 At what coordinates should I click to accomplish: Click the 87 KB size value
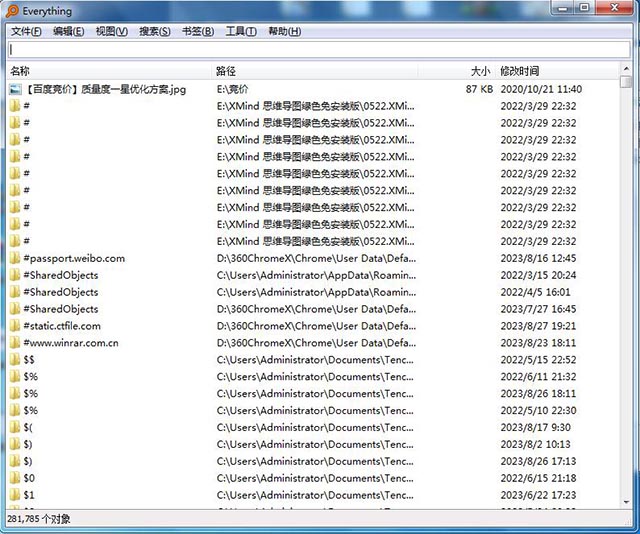[480, 89]
